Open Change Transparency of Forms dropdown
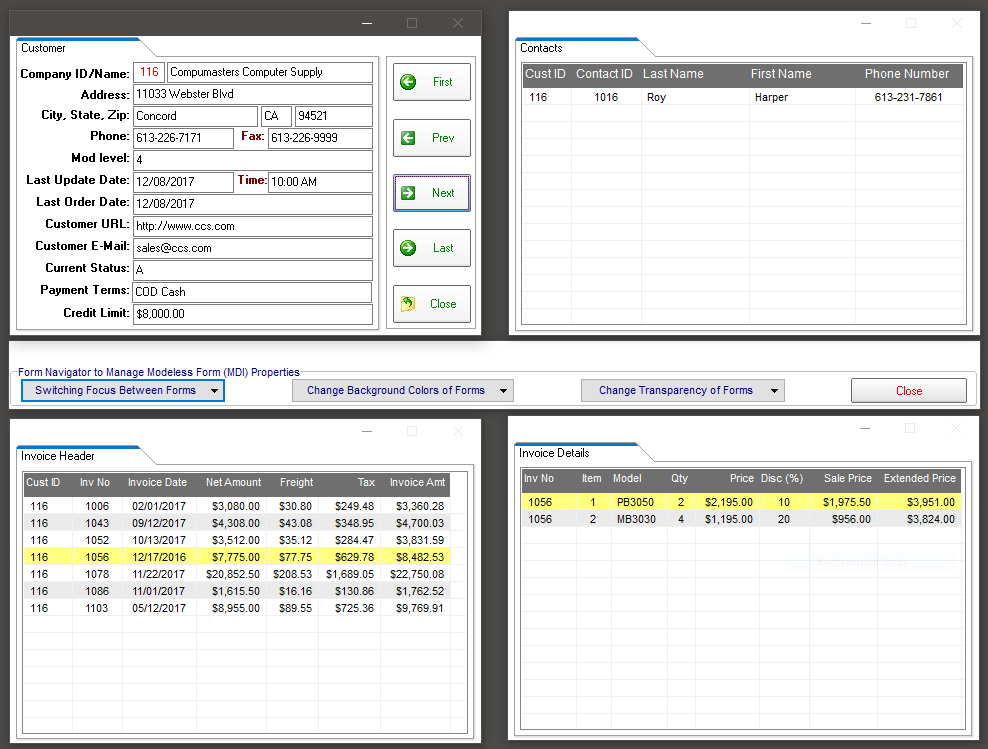988x749 pixels. click(x=773, y=391)
